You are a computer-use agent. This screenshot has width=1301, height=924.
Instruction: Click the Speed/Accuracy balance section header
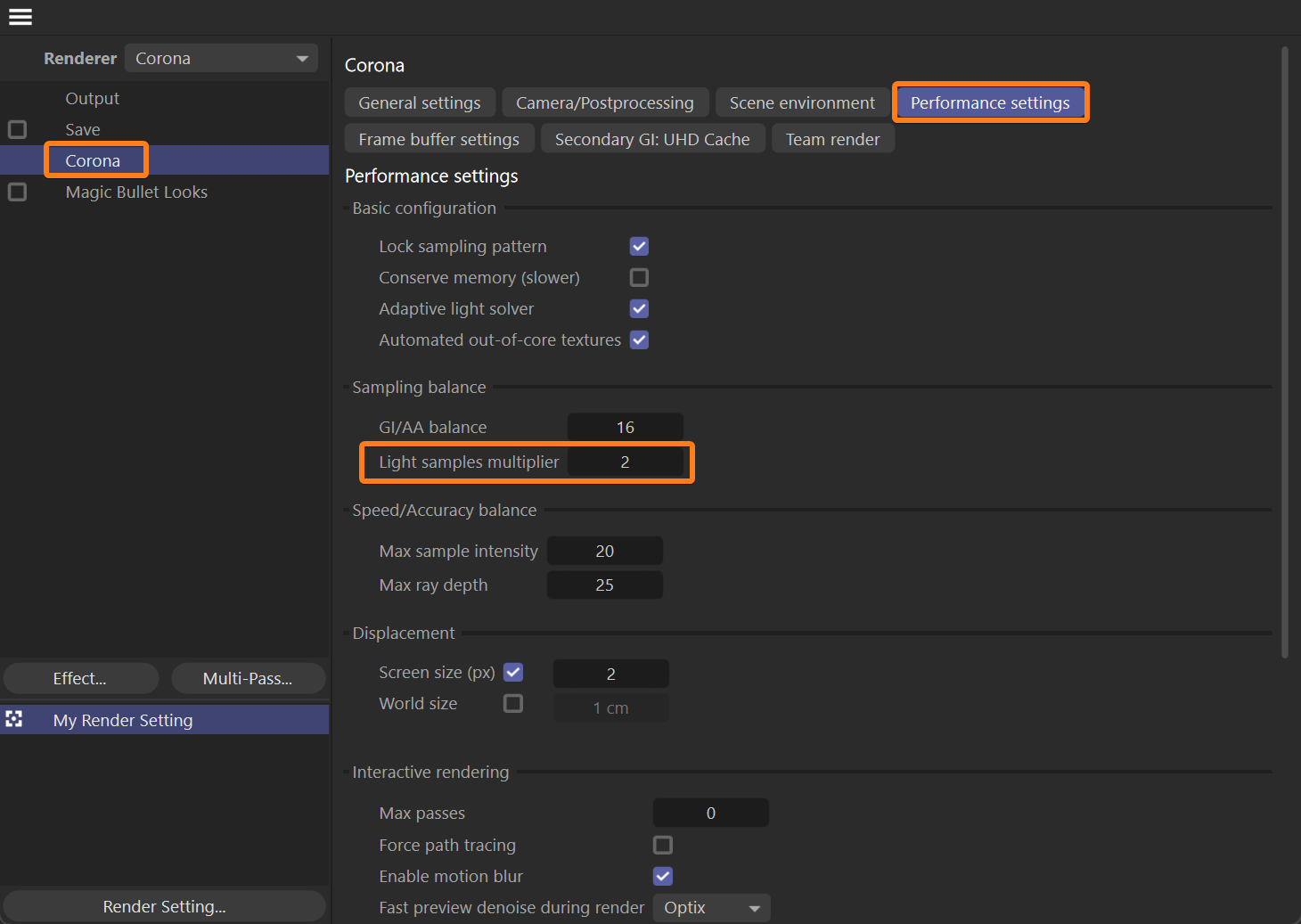tap(445, 510)
